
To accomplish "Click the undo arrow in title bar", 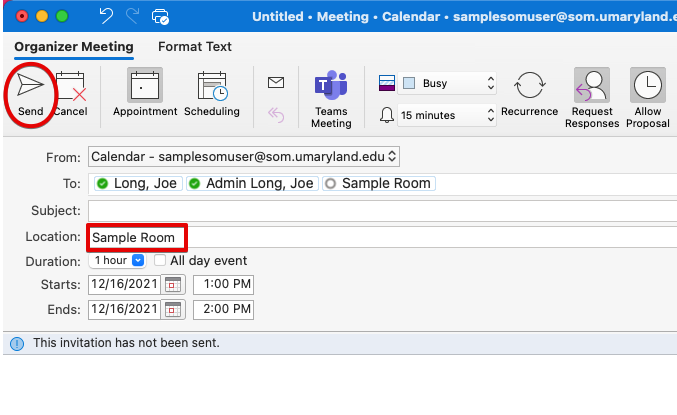I will coord(107,17).
